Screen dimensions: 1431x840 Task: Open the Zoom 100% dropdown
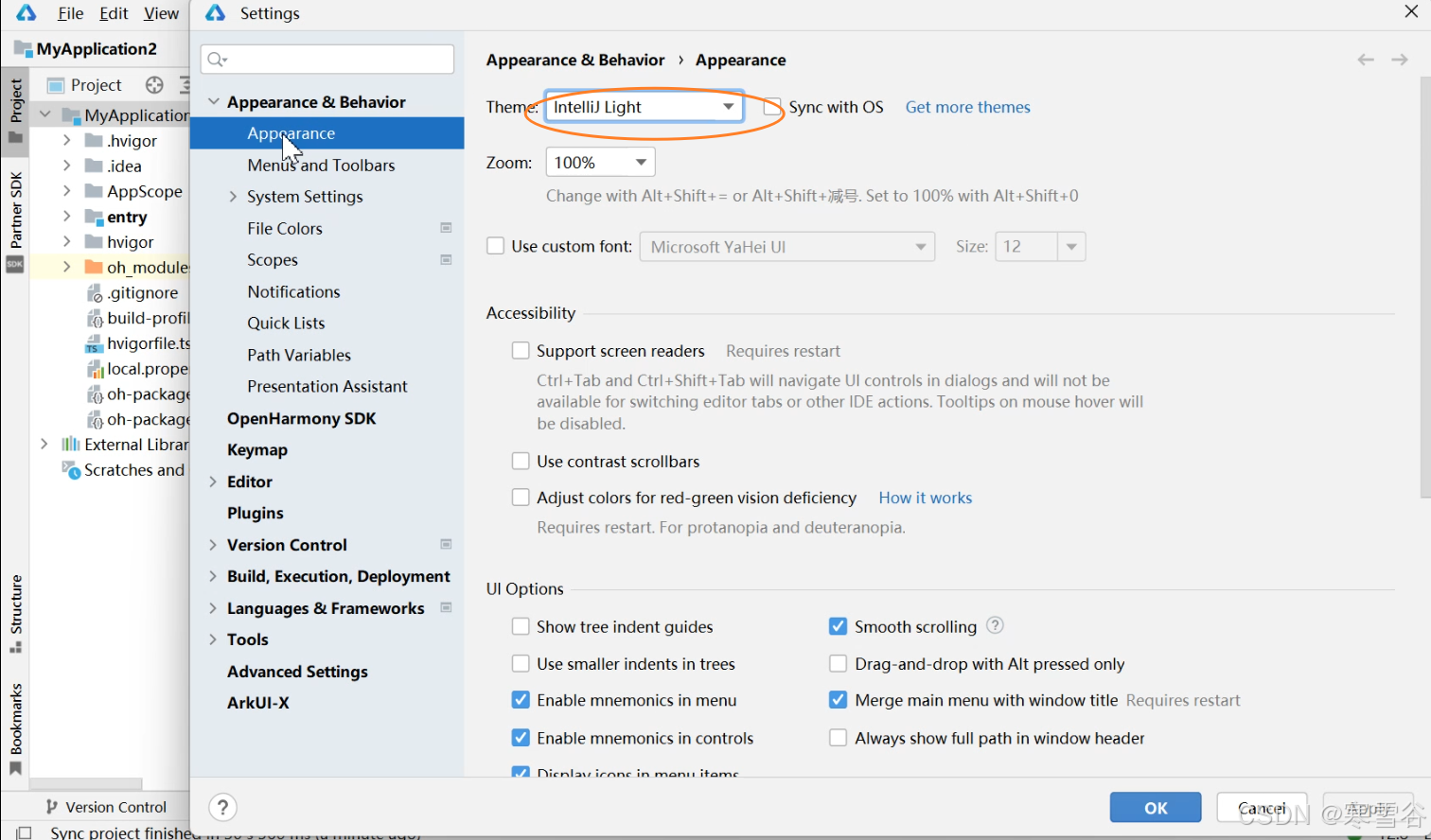click(x=600, y=162)
